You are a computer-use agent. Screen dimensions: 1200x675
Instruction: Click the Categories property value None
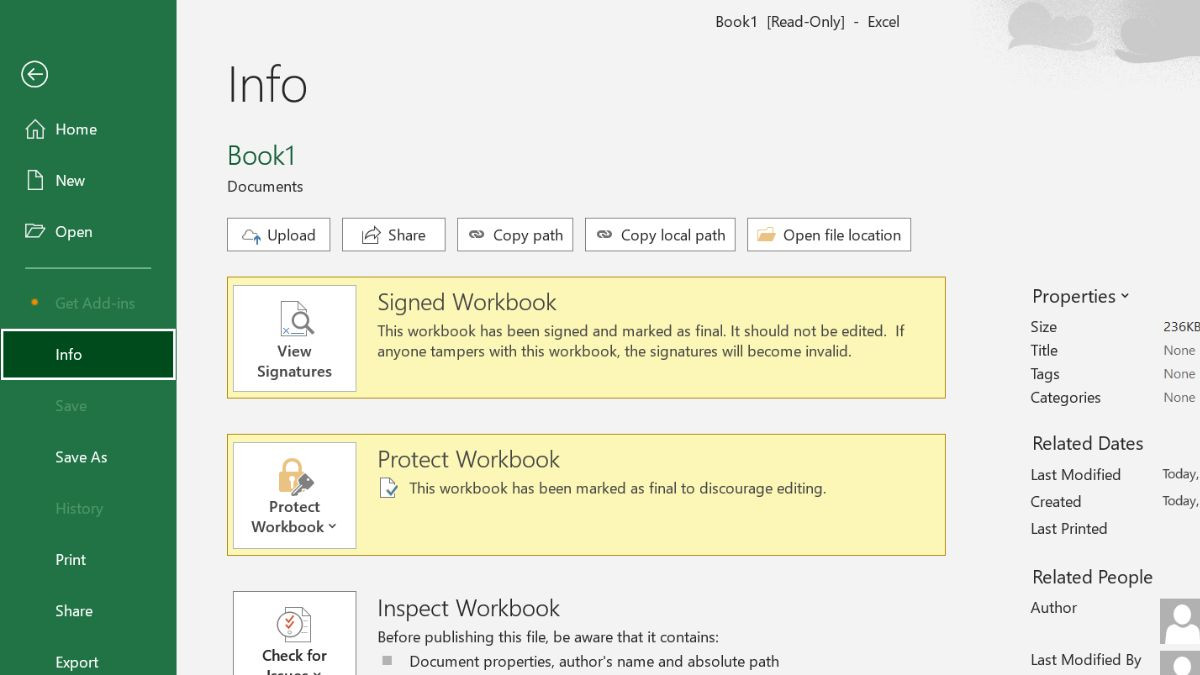pos(1179,397)
